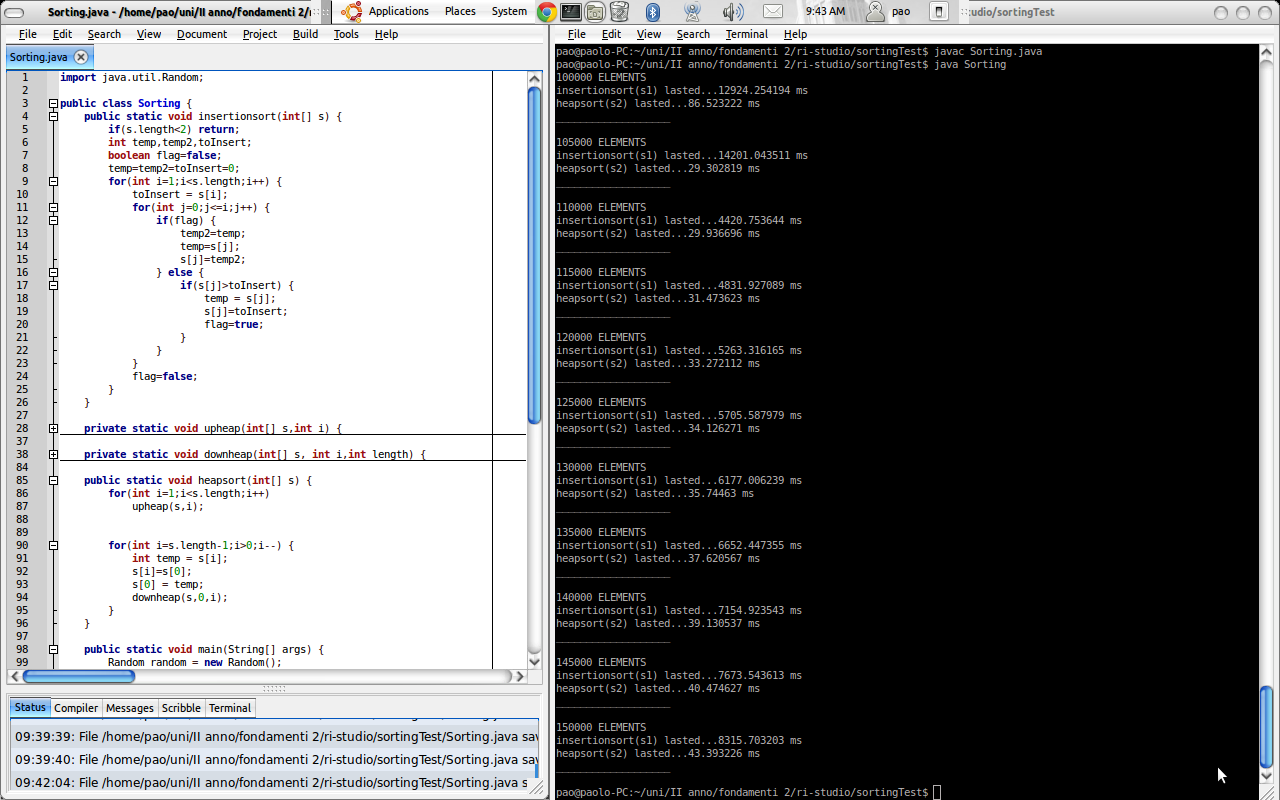Open the Bluetooth indicator

coord(653,12)
